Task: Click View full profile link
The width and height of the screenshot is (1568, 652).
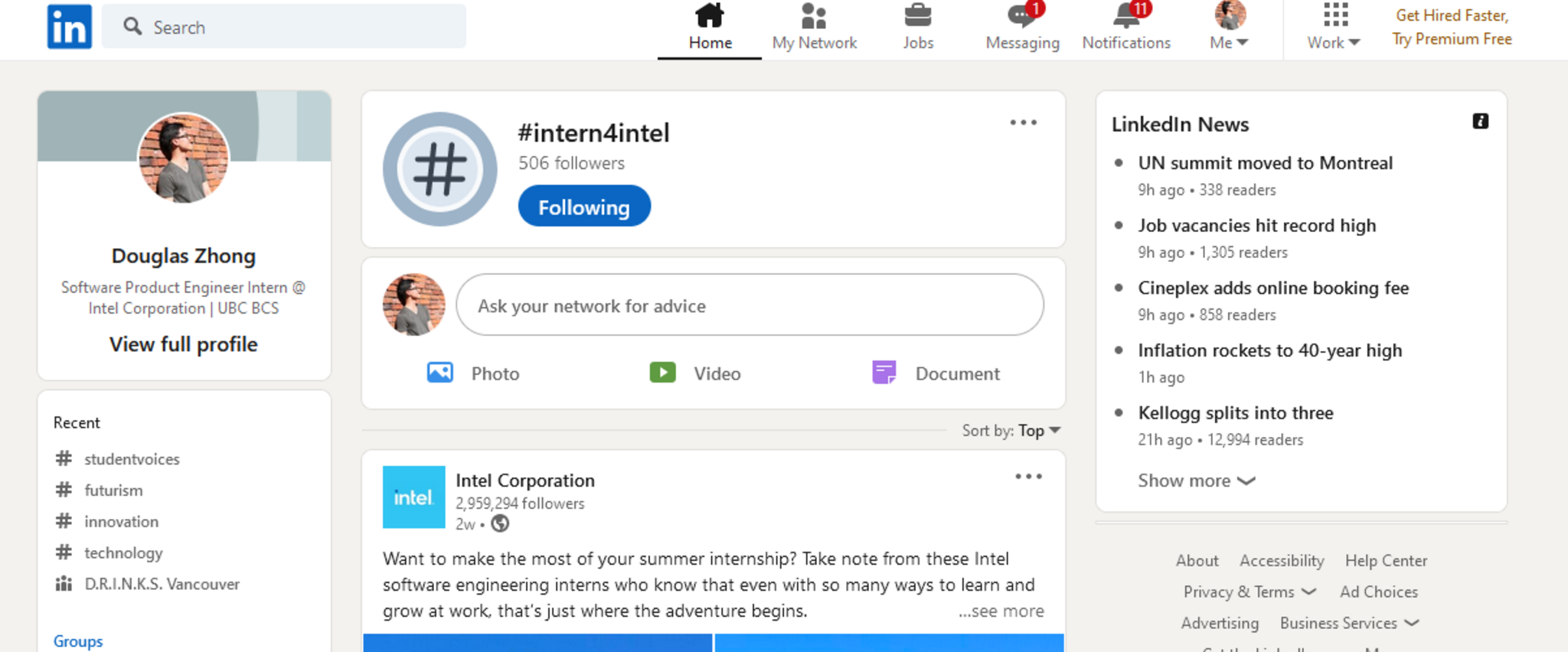Action: (x=183, y=344)
